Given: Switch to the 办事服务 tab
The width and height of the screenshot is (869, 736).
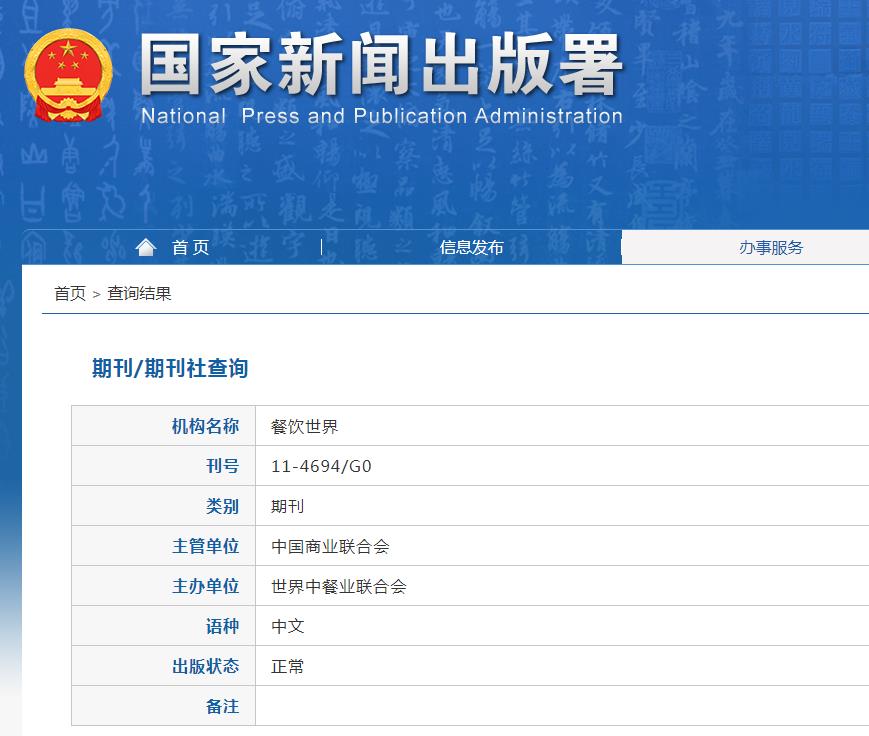Looking at the screenshot, I should (770, 248).
